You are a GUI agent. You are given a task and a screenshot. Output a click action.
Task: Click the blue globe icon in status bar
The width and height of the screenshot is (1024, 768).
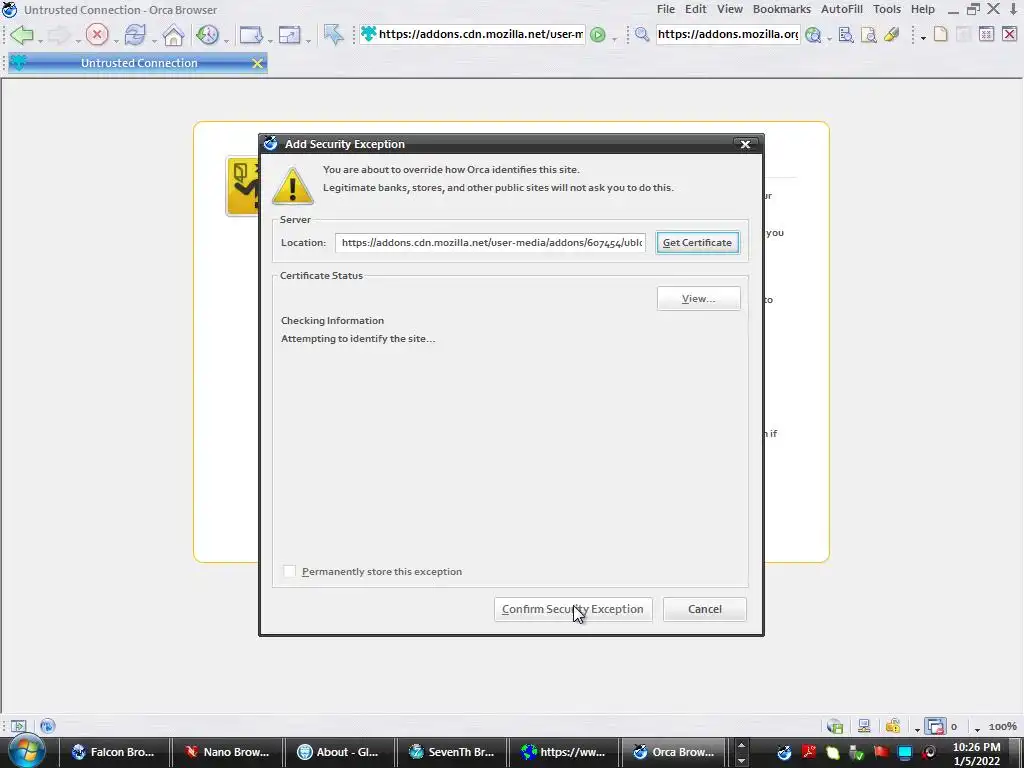(48, 726)
